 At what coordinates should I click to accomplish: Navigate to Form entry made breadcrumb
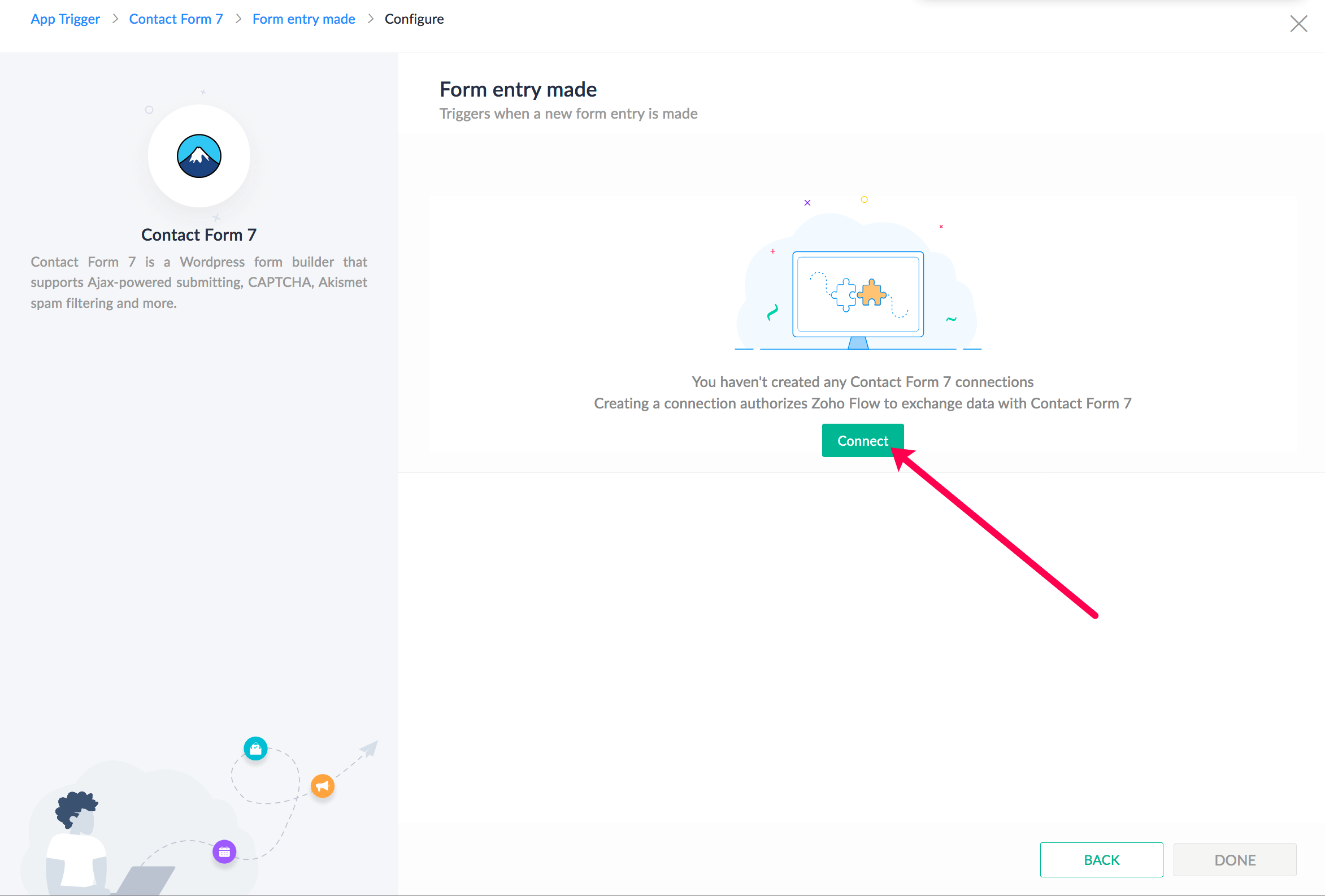(303, 19)
